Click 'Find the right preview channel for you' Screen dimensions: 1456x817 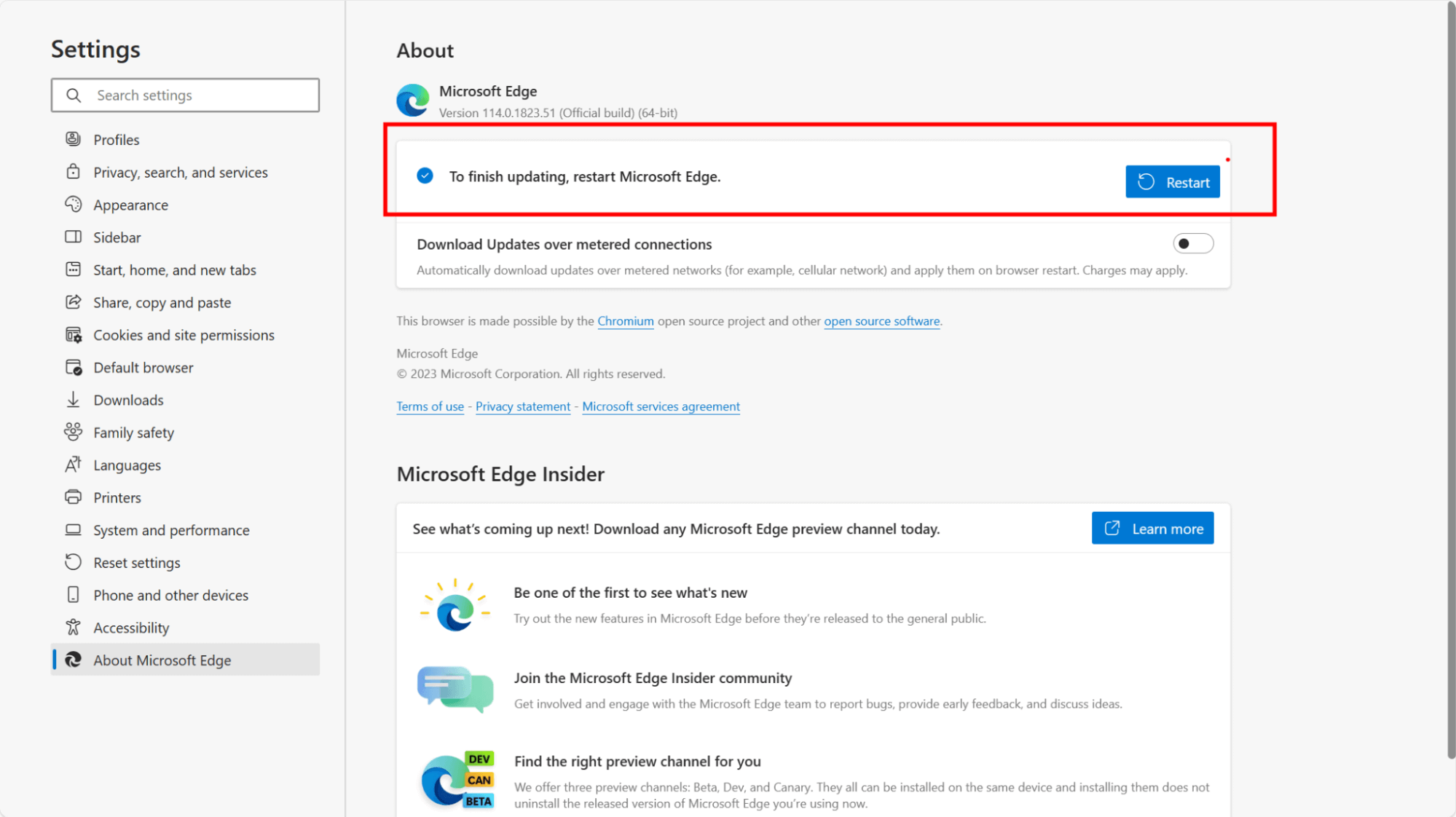(637, 762)
